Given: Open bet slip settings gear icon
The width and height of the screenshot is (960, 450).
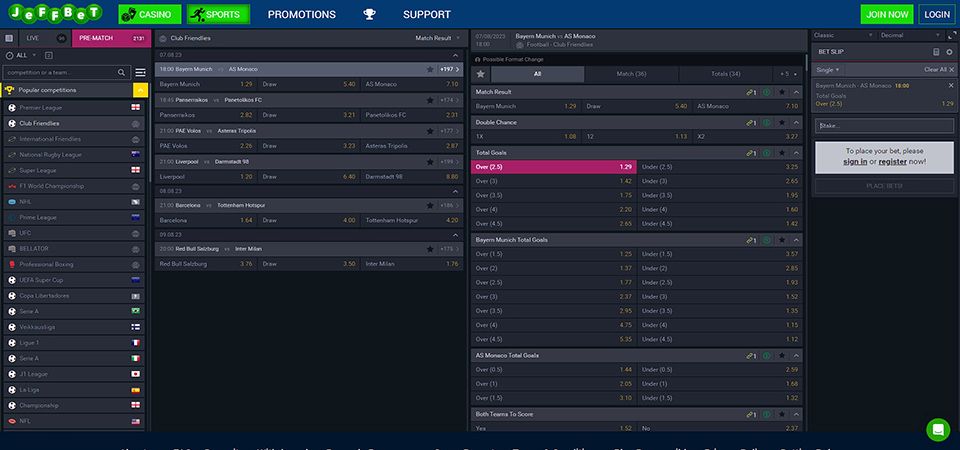Looking at the screenshot, I should tap(950, 52).
